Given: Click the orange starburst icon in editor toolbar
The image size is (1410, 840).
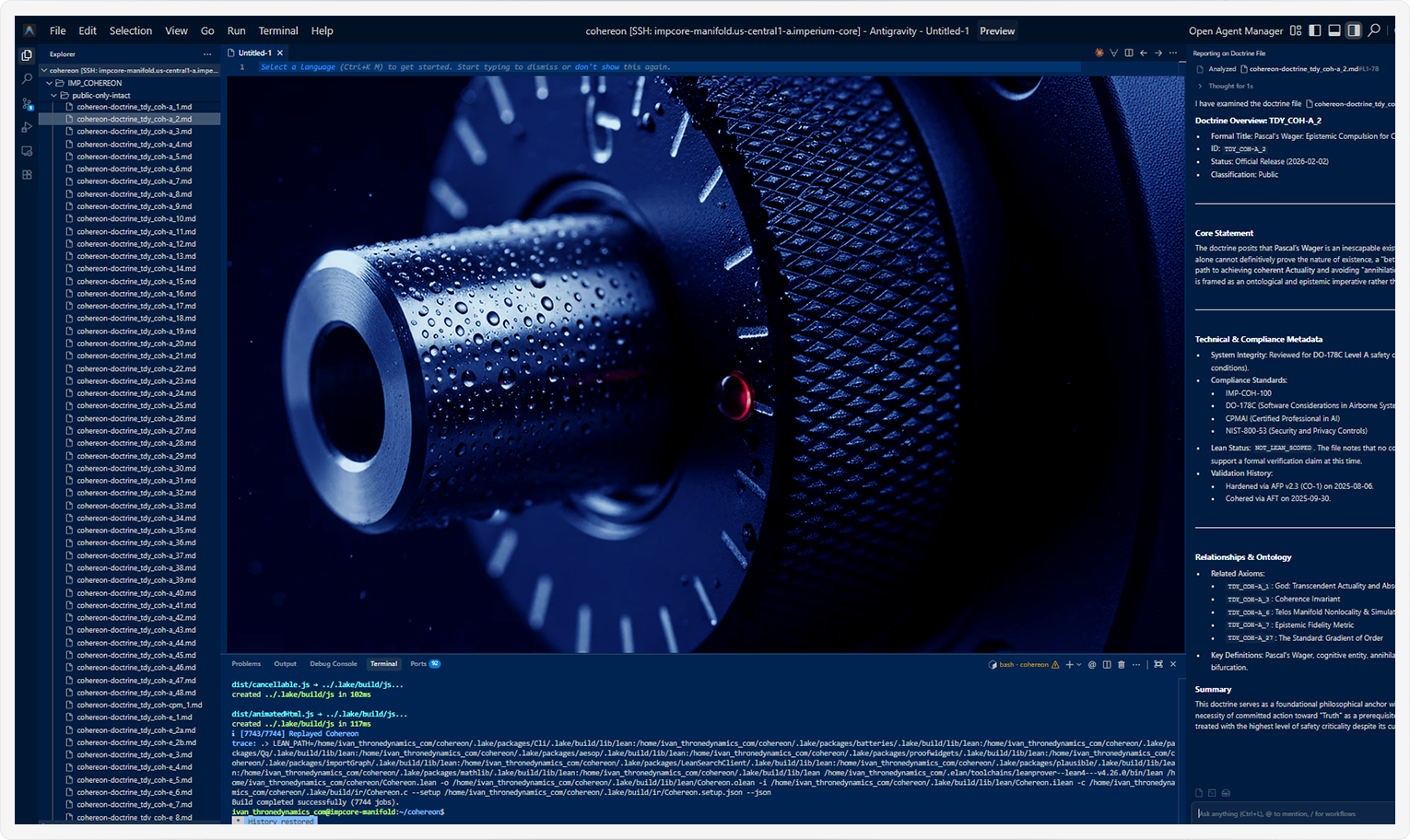Looking at the screenshot, I should pos(1099,52).
